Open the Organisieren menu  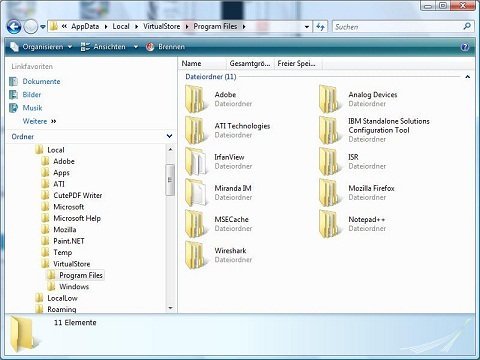tap(41, 47)
